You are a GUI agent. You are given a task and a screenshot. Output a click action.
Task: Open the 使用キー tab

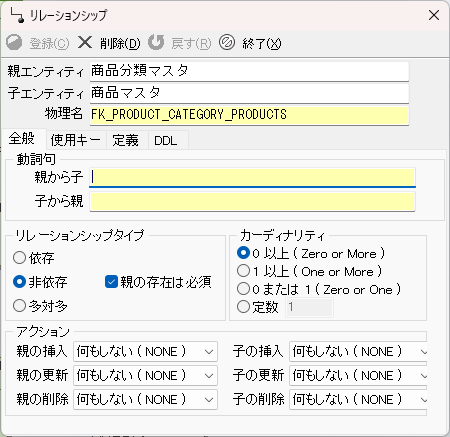tap(76, 140)
